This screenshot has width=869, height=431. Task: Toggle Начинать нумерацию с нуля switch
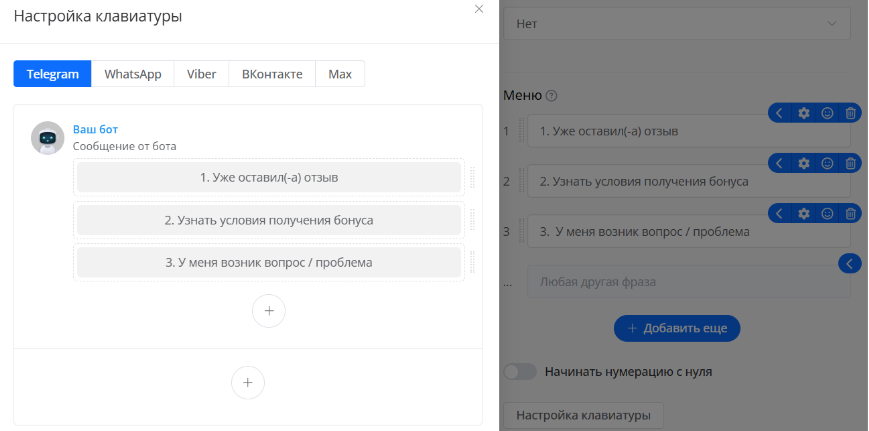[520, 371]
